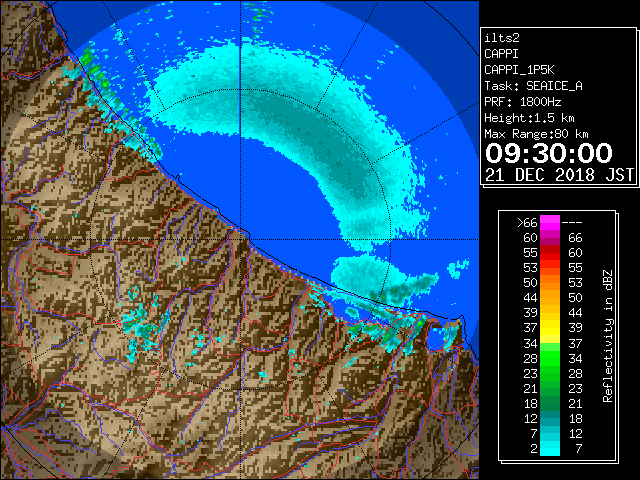
Task: Click the Reflectivity in dBZ legend title
Action: pos(607,336)
